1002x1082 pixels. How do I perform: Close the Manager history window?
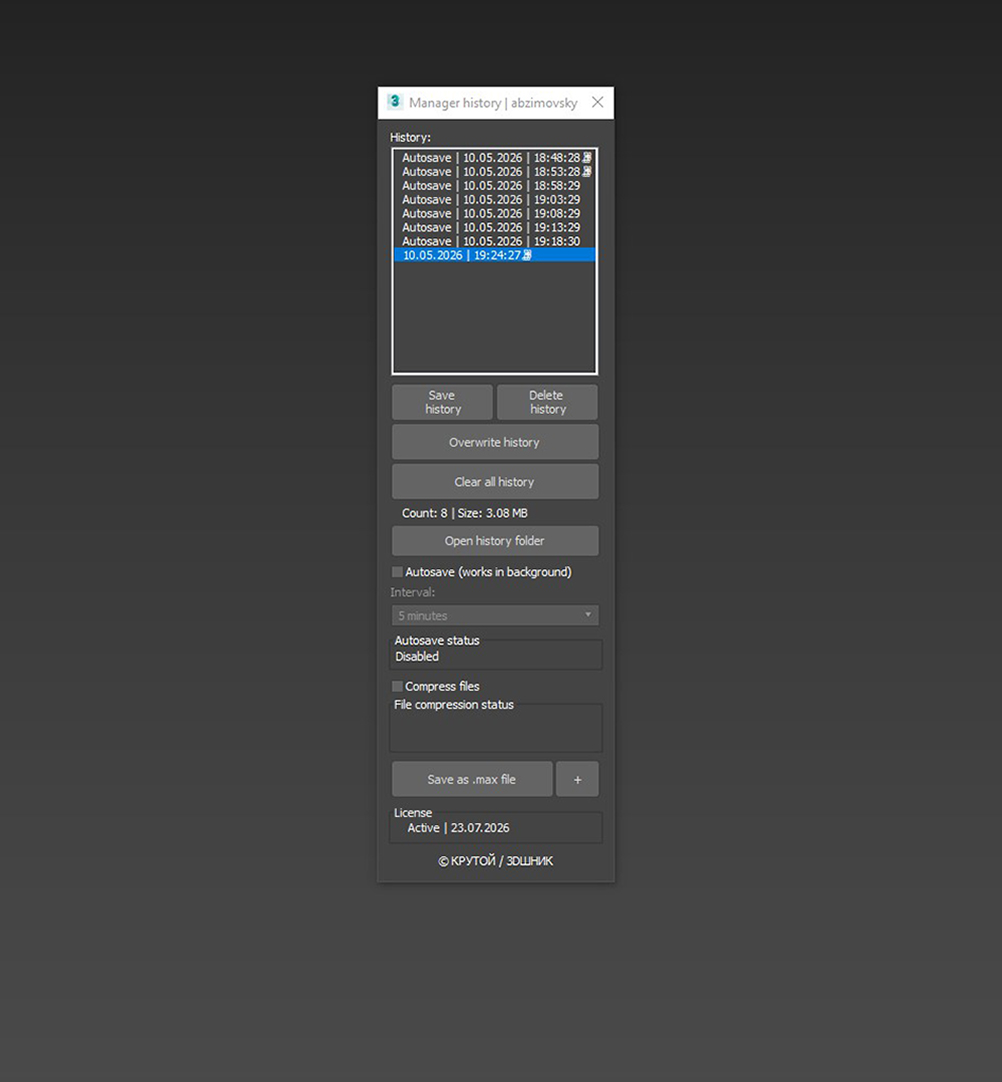click(598, 102)
